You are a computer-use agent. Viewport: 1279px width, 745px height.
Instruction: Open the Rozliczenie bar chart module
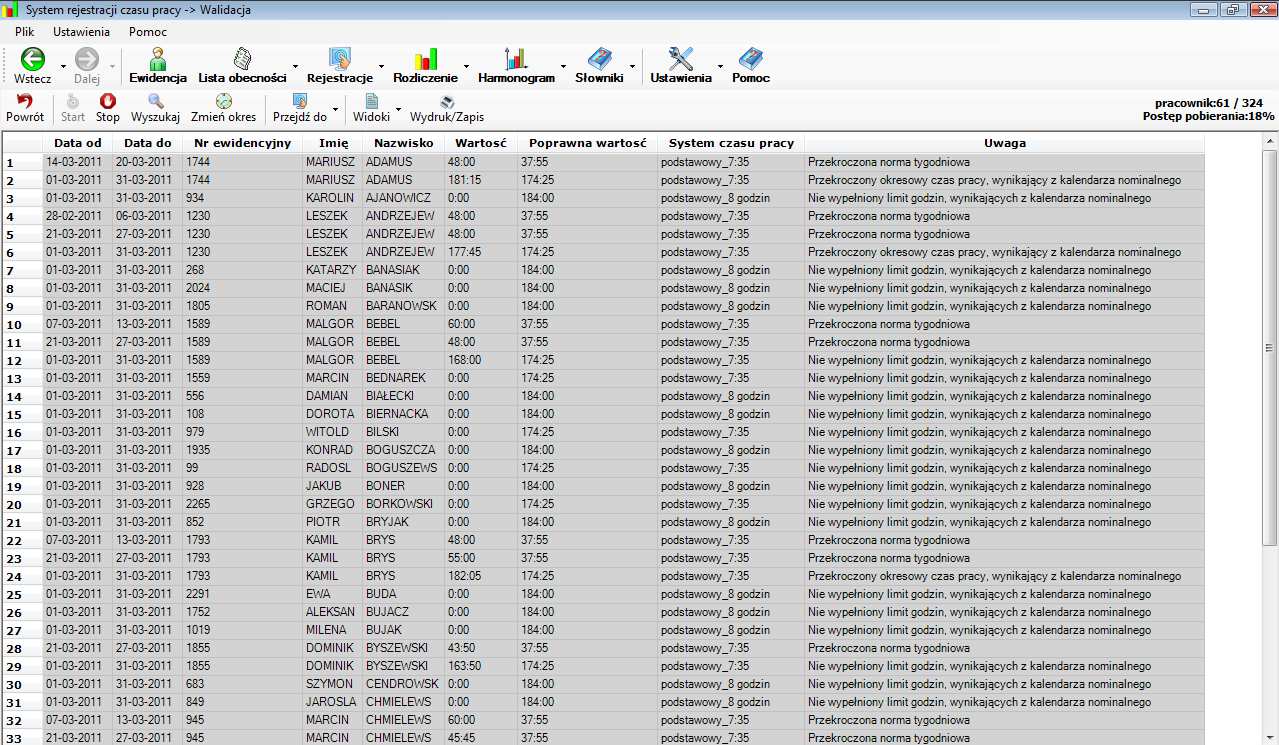(426, 65)
